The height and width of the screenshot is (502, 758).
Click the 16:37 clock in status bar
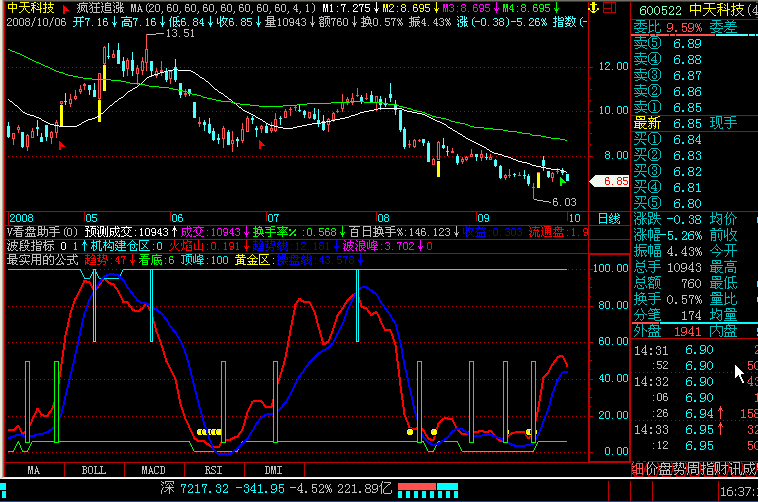click(x=738, y=492)
